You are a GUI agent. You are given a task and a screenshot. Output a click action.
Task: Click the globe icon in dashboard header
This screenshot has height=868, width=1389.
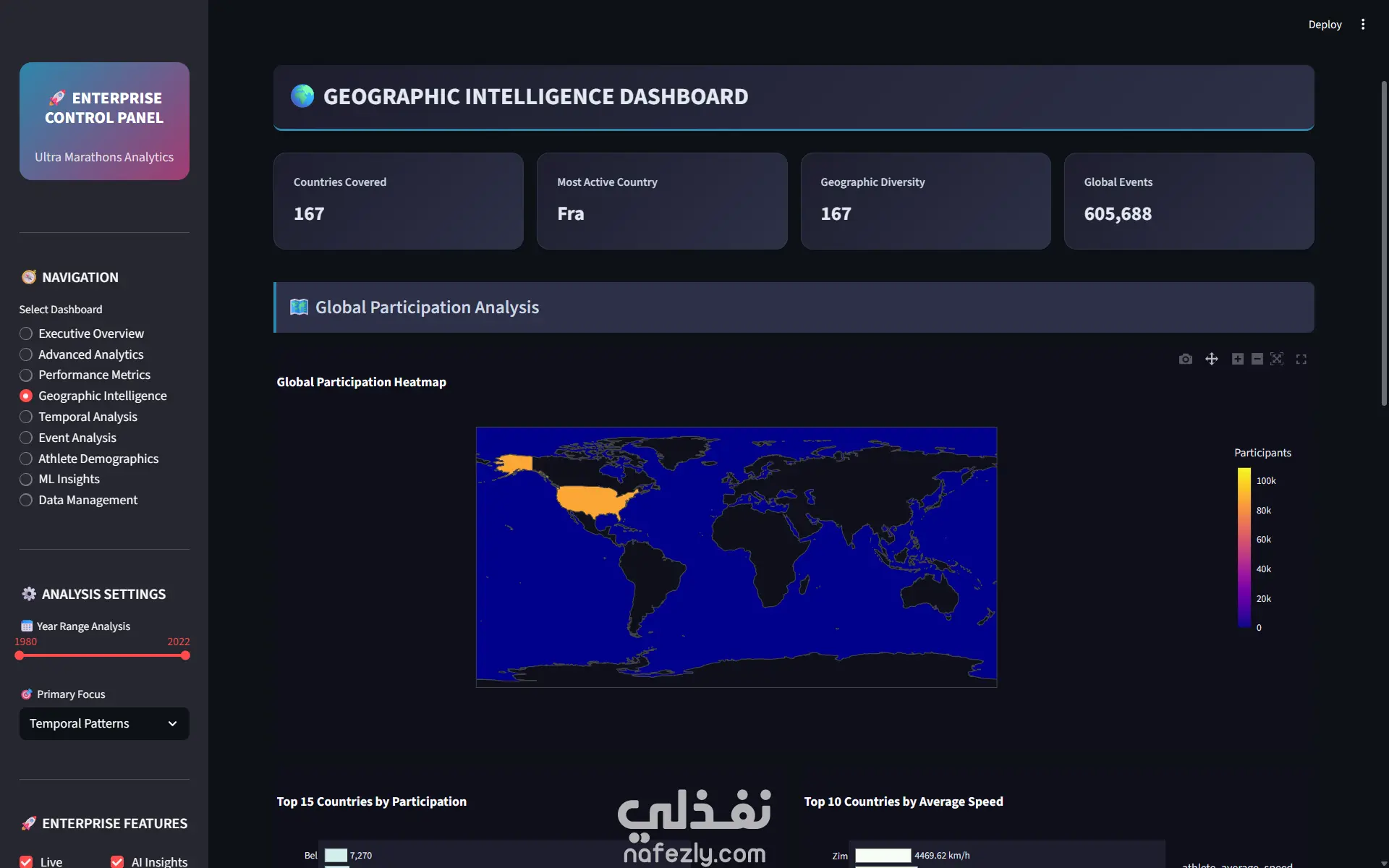click(302, 96)
